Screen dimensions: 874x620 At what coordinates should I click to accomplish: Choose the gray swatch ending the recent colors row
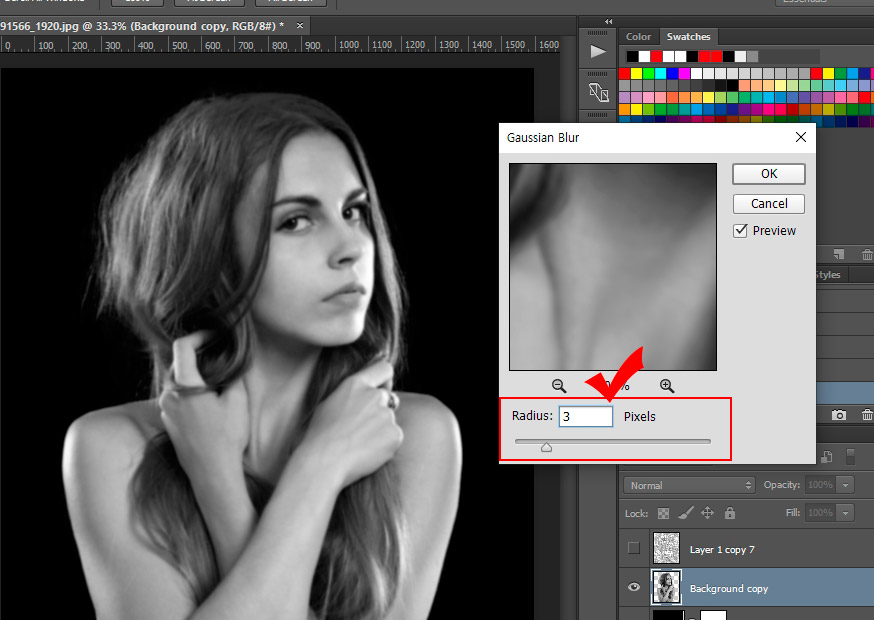tap(752, 56)
